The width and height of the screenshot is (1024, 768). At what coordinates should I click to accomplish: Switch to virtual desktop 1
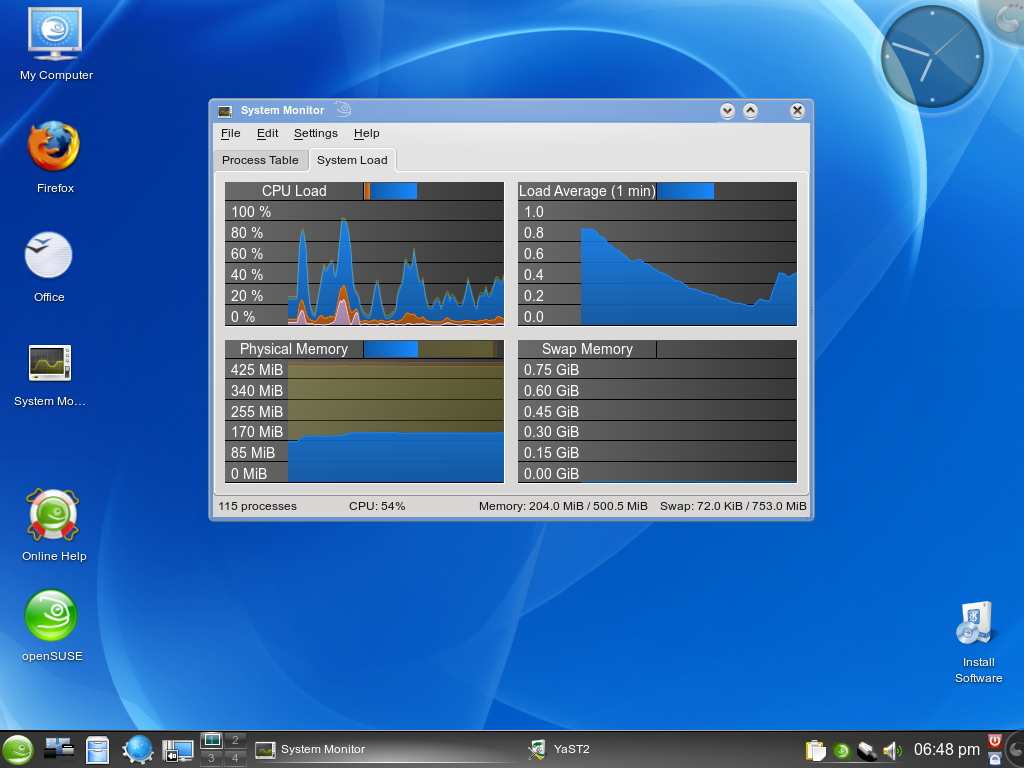[212, 740]
